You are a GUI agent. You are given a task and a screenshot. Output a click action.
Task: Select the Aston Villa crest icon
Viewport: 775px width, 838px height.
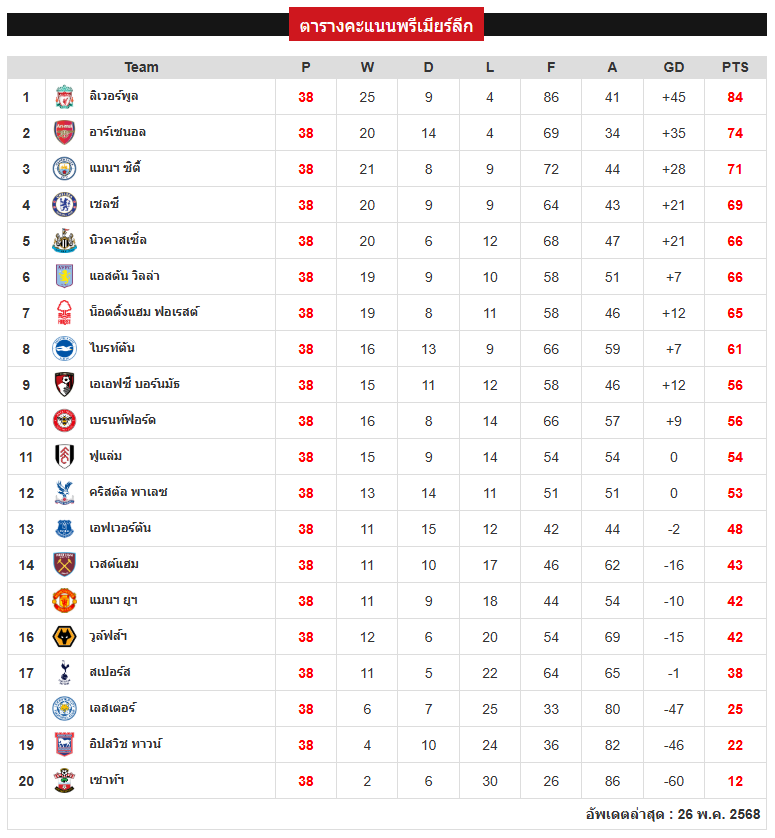[x=64, y=277]
